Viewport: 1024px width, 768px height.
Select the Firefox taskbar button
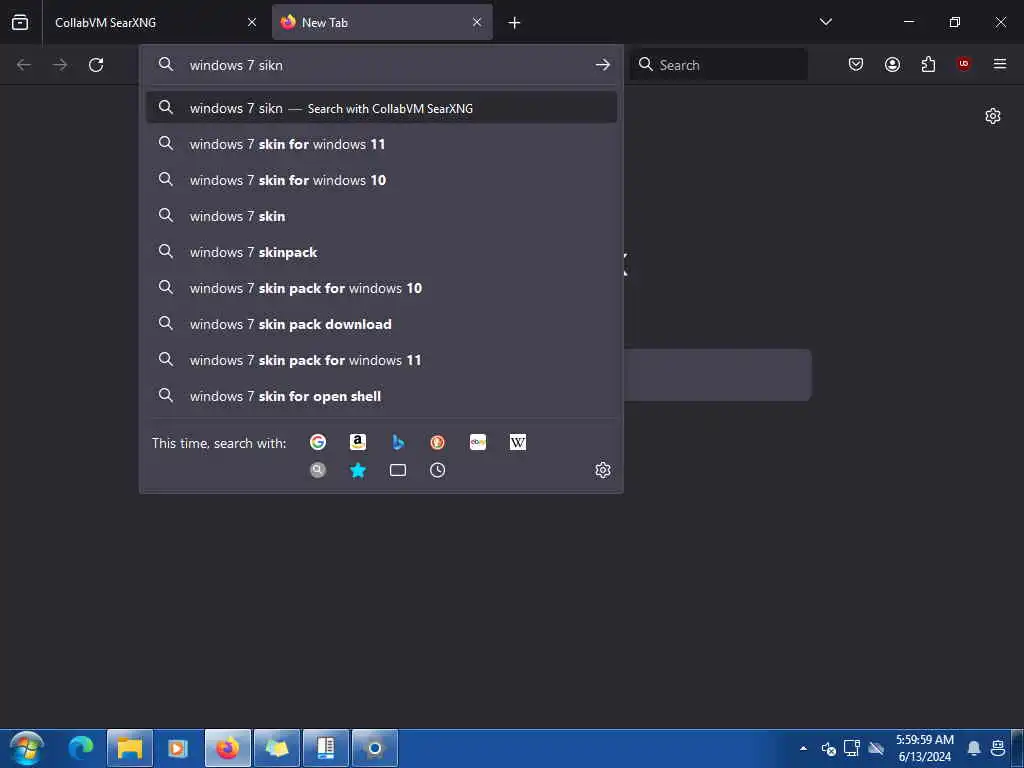click(x=227, y=748)
